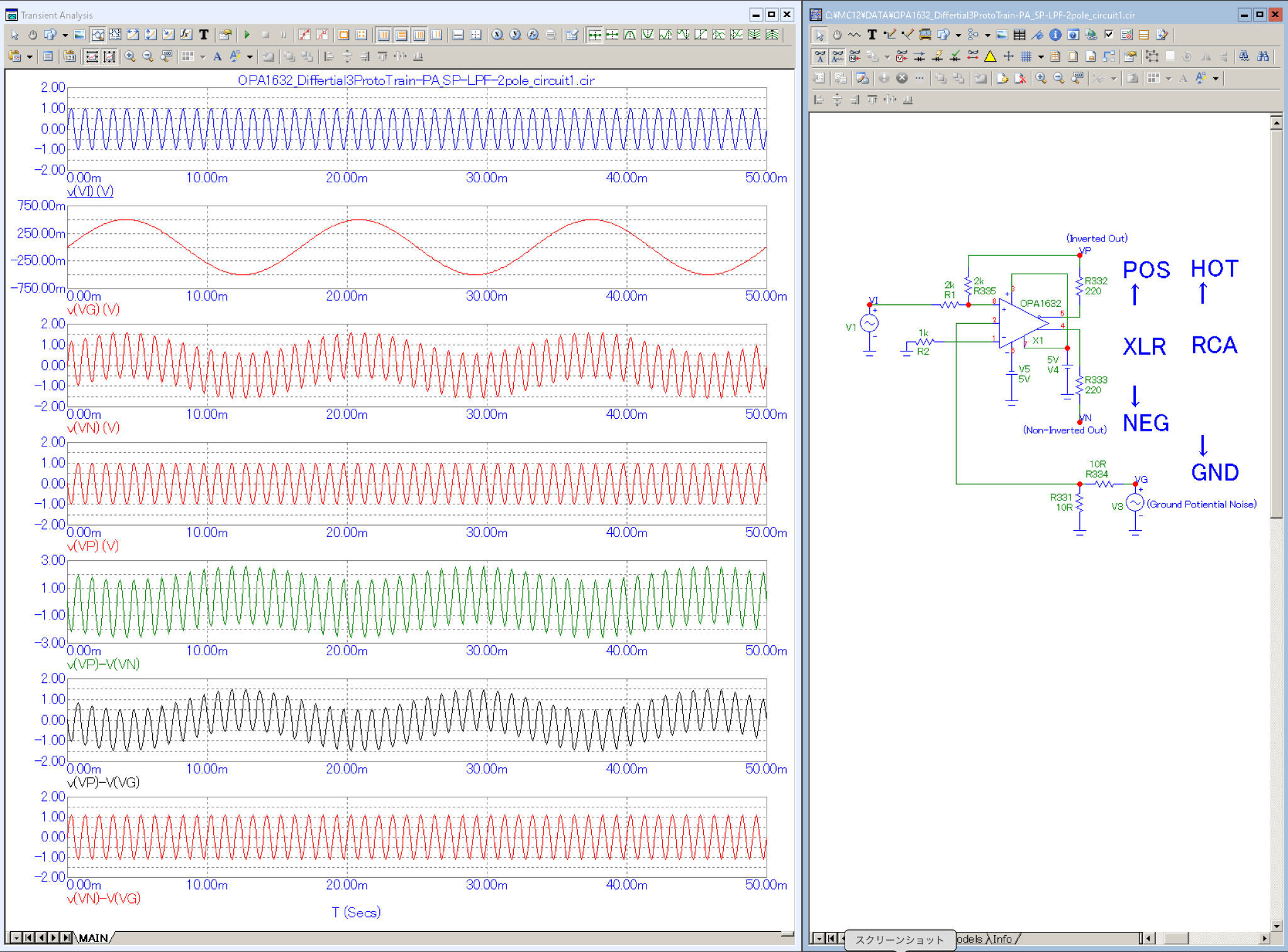Screen dimensions: 1288x952
Task: Click the yellow triangle warning icon
Action: coord(990,56)
